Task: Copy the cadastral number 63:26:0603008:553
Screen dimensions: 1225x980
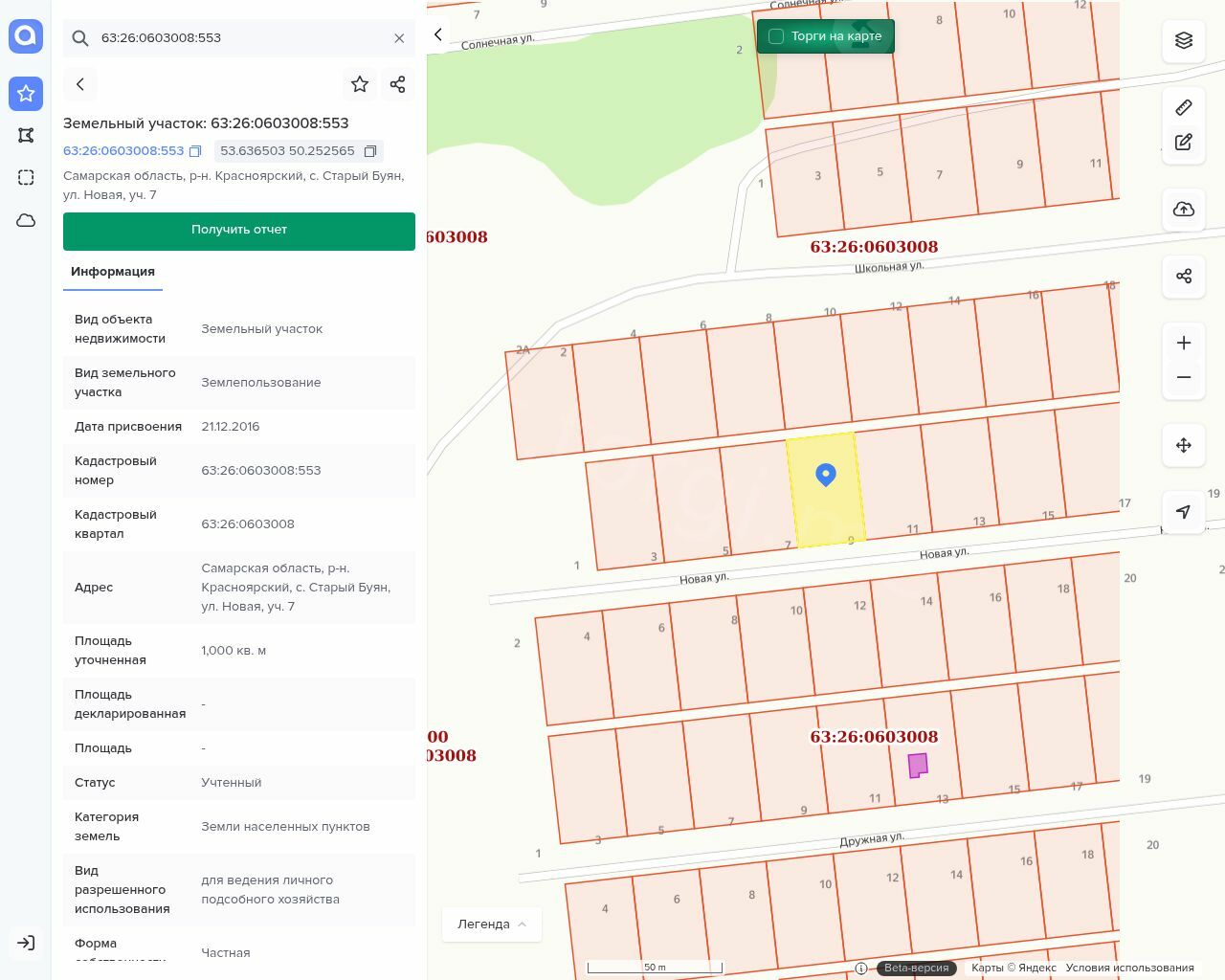Action: tap(195, 151)
